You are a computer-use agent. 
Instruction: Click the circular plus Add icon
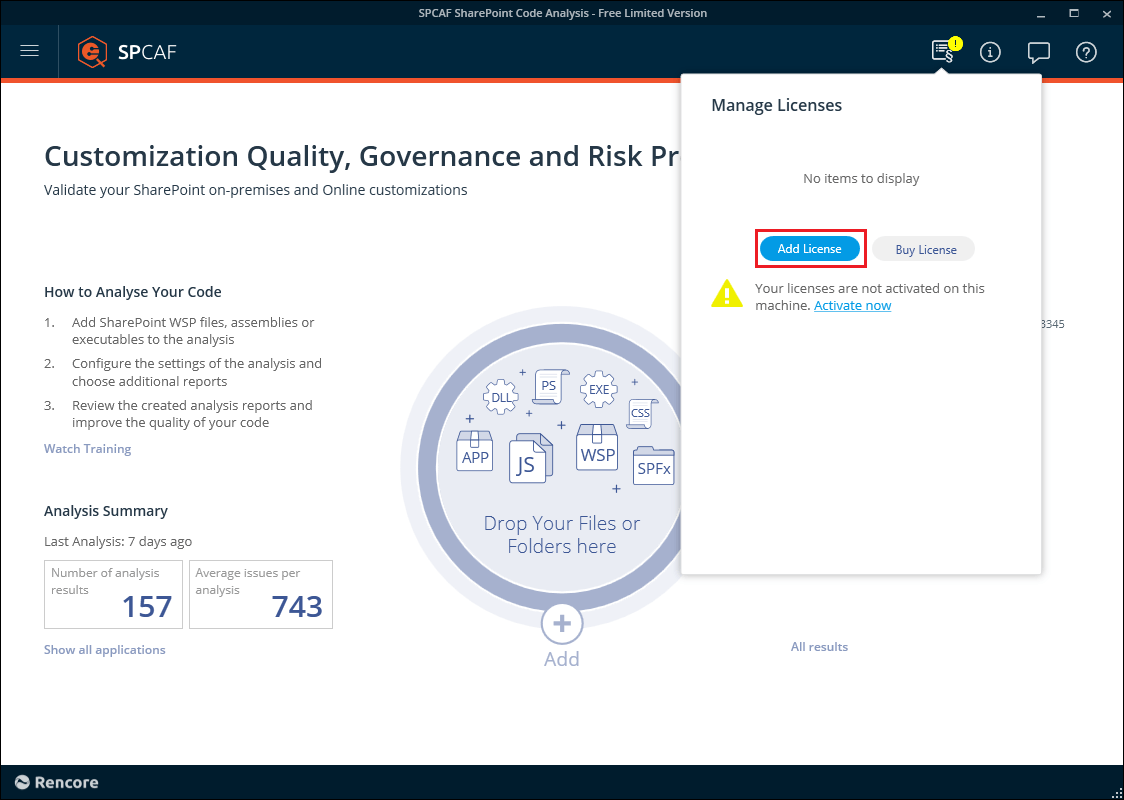[x=561, y=624]
